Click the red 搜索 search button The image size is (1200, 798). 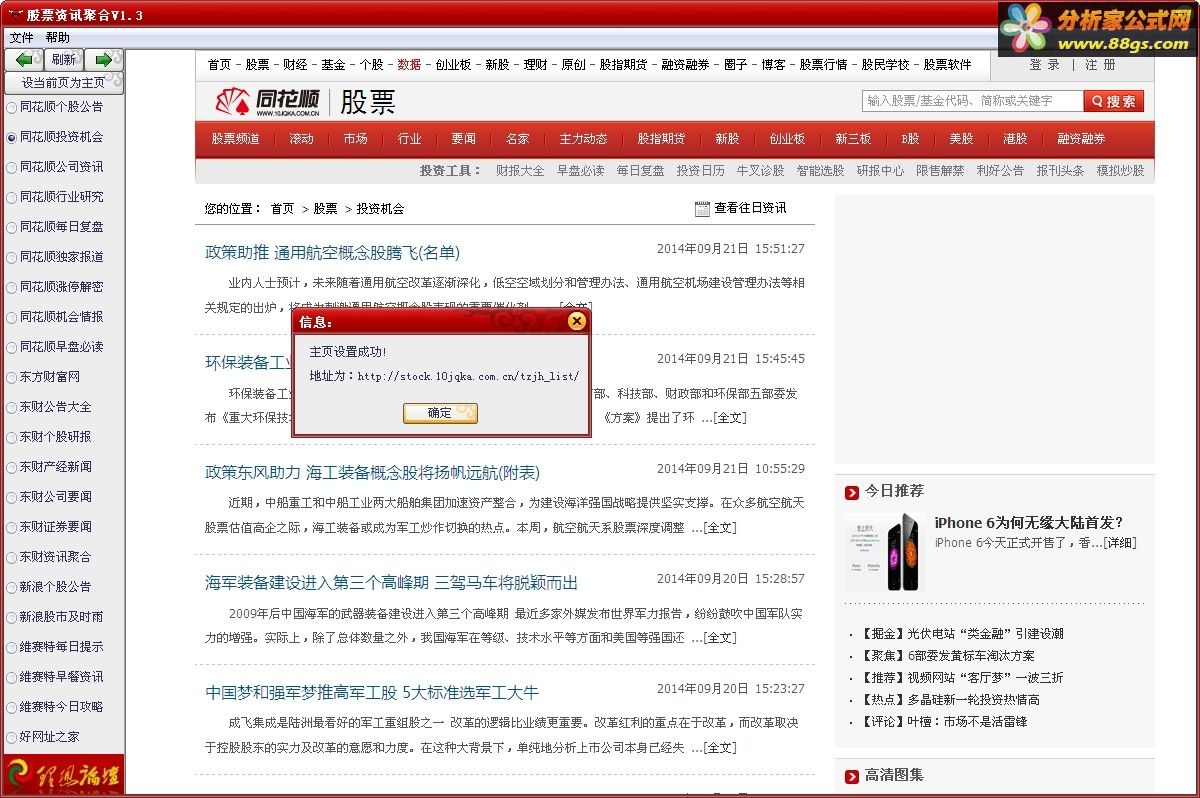point(1114,101)
